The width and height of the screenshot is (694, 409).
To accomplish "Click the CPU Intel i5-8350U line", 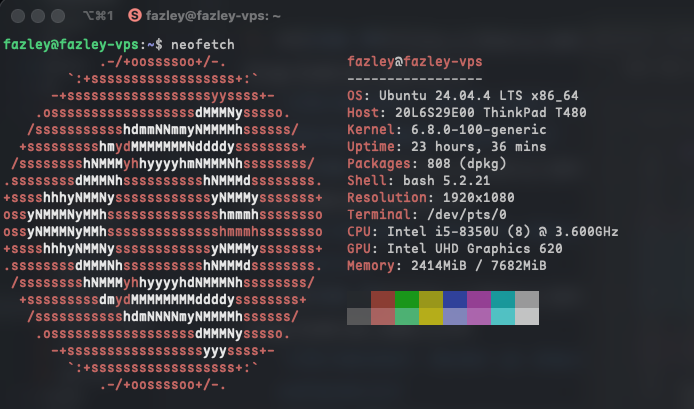I will pyautogui.click(x=482, y=232).
